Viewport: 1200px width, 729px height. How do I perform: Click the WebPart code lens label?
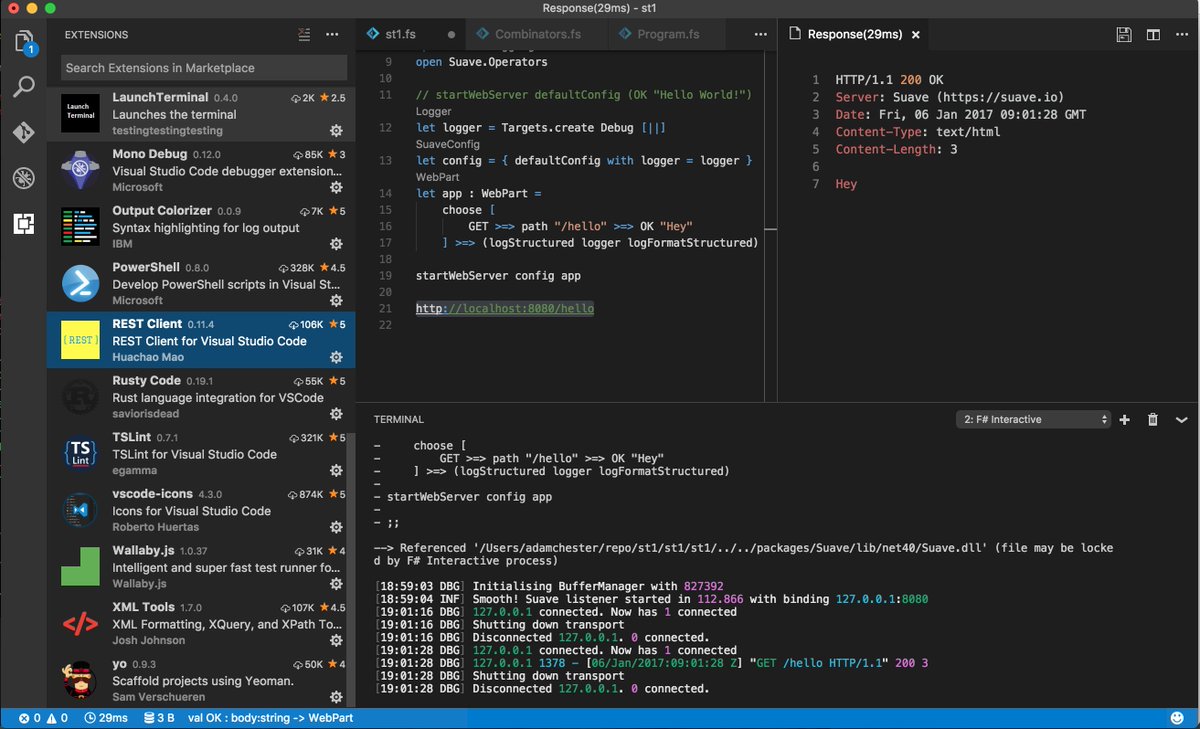438,177
